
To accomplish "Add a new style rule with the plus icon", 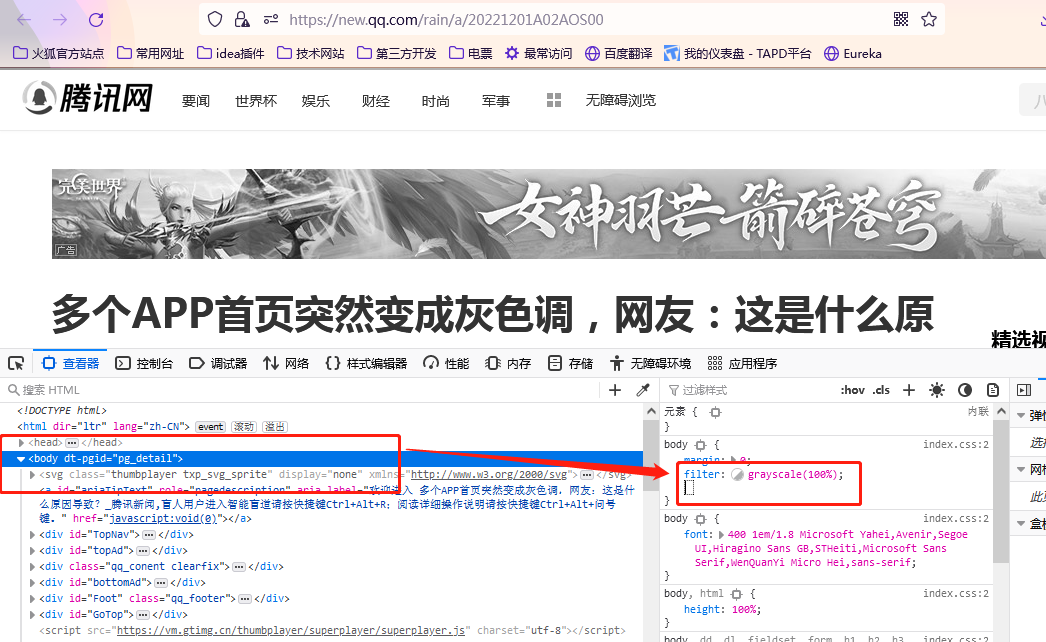I will click(x=909, y=390).
